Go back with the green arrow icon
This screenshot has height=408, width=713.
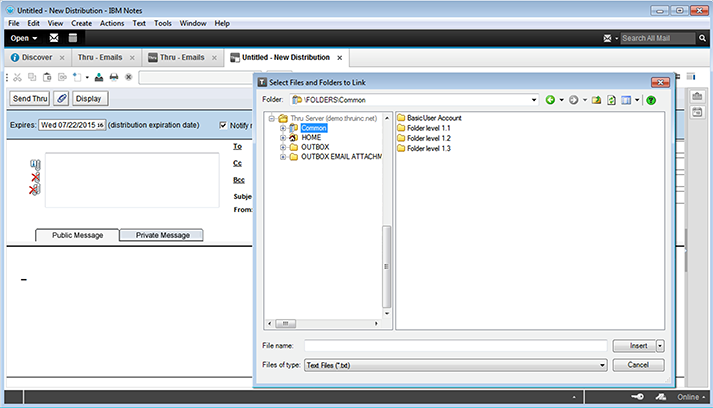pos(550,100)
